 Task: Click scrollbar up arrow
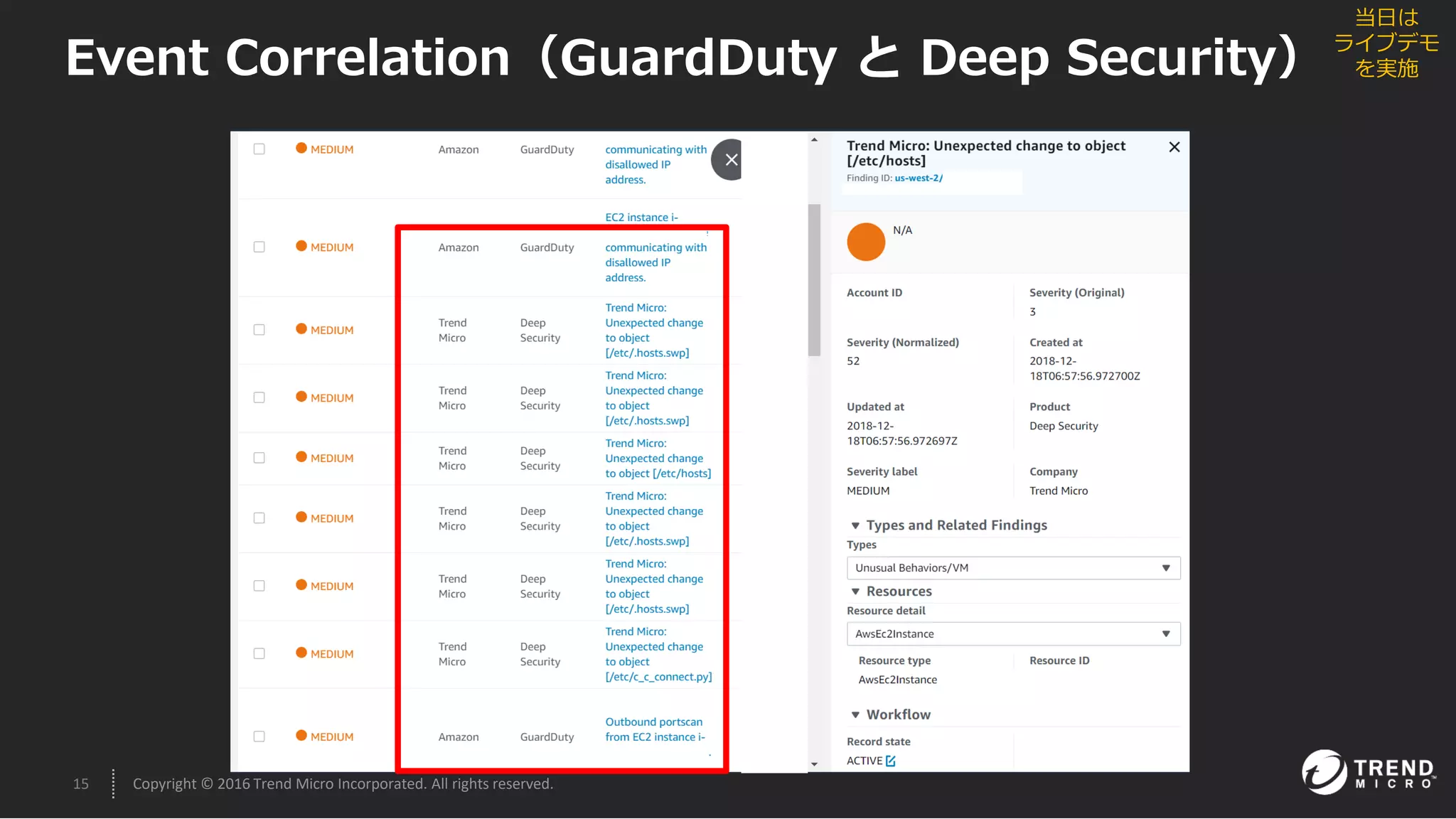click(x=814, y=140)
